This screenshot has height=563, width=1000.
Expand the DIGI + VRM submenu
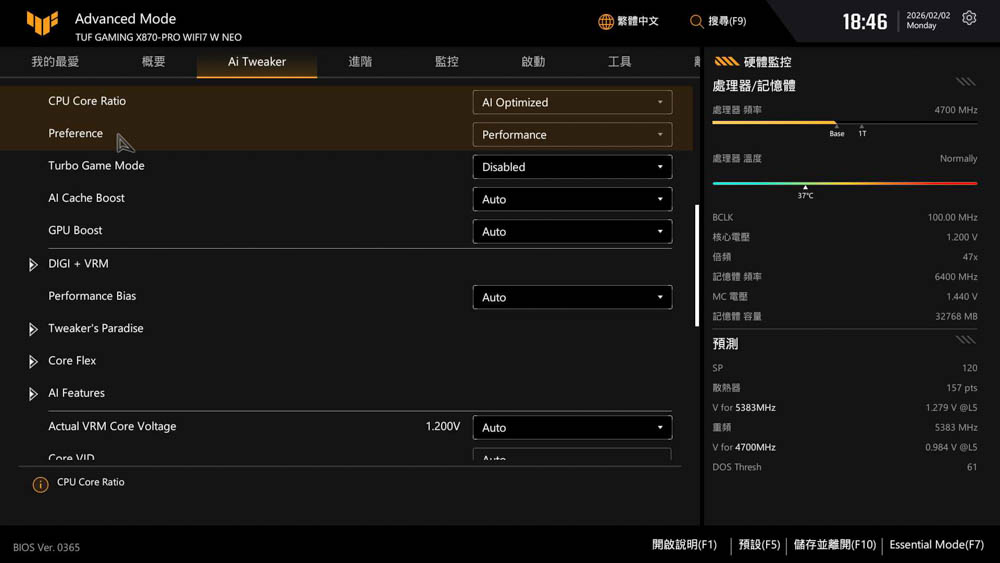click(33, 265)
